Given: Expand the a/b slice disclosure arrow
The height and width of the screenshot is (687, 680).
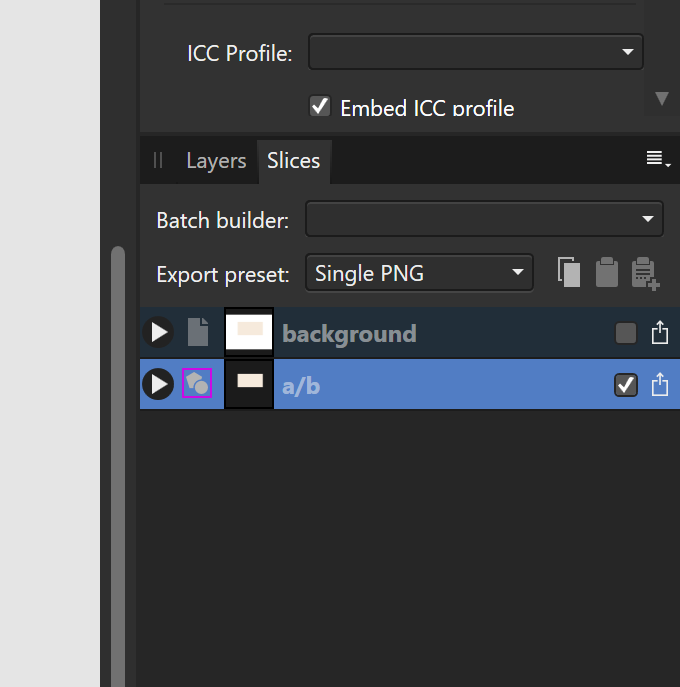Looking at the screenshot, I should point(158,384).
